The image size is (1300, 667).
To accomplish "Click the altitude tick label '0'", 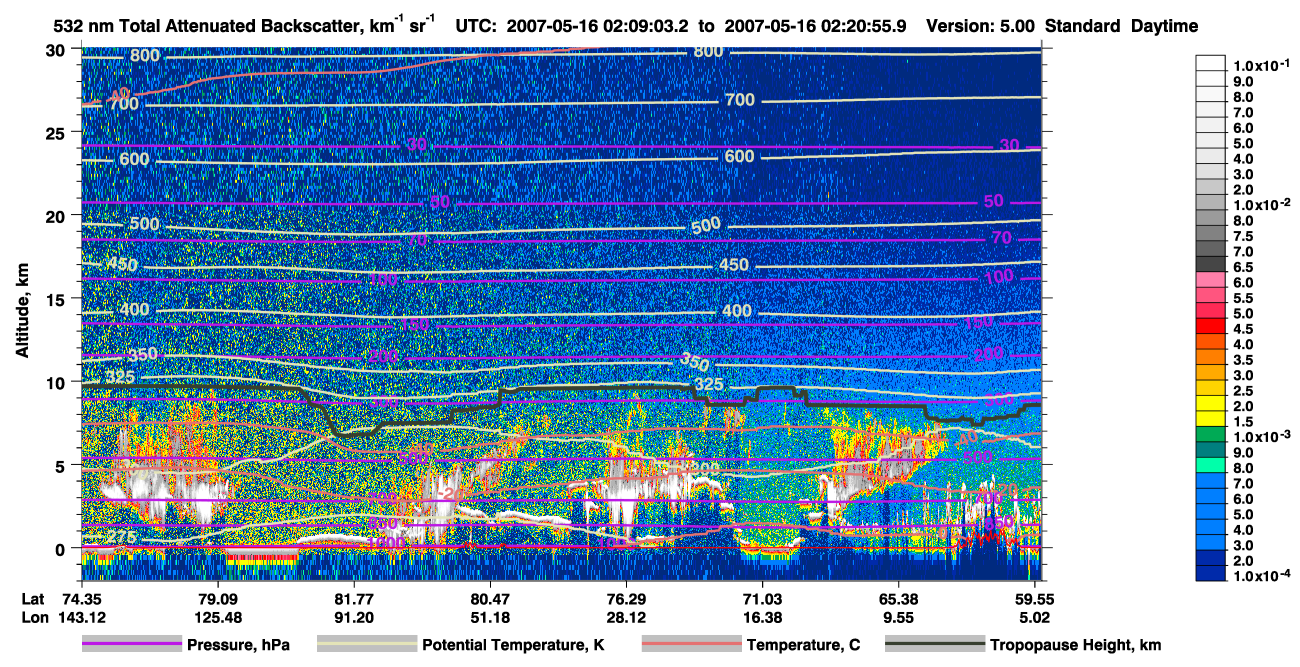I will pyautogui.click(x=62, y=548).
